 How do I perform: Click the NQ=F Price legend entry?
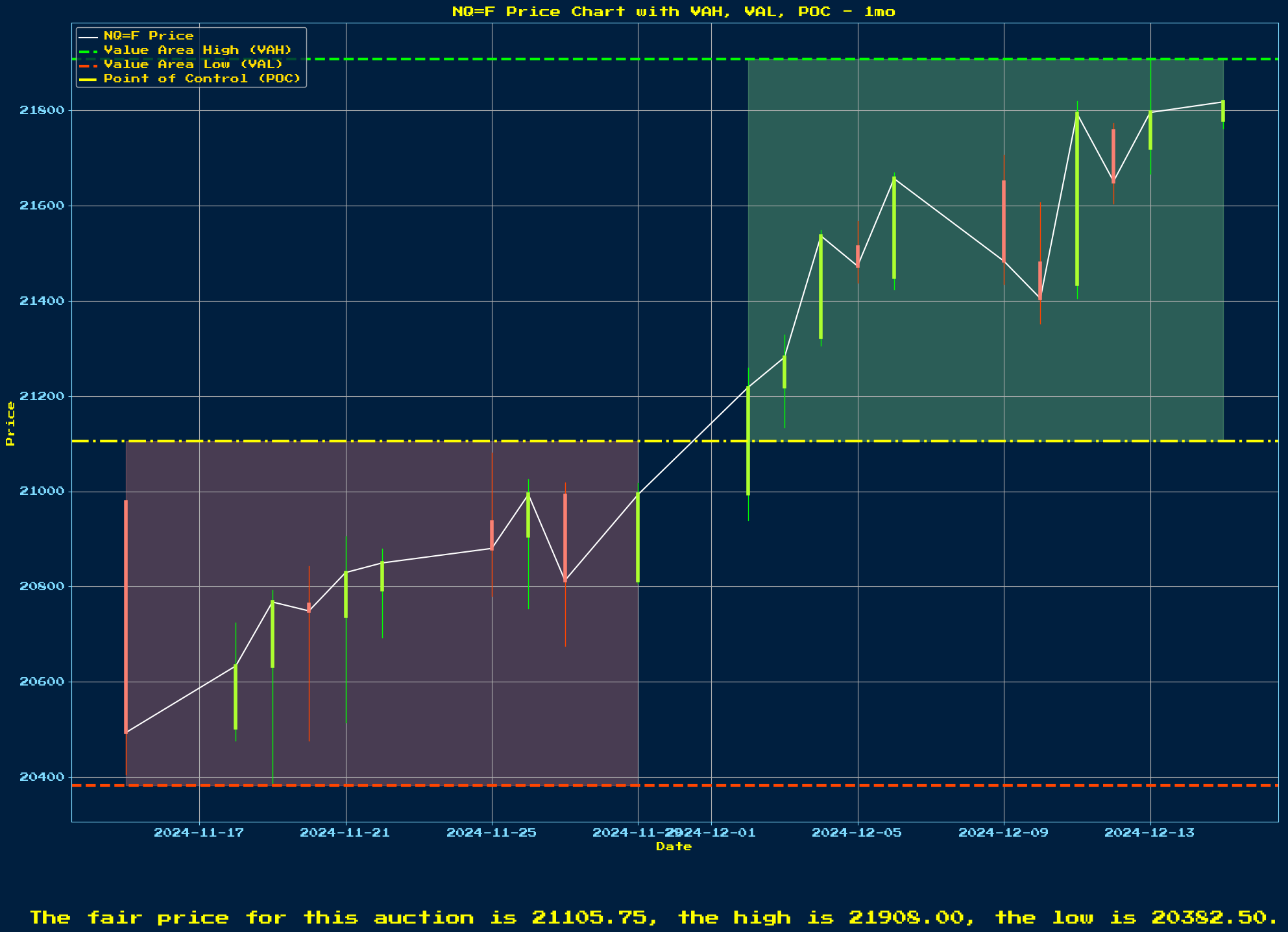149,36
